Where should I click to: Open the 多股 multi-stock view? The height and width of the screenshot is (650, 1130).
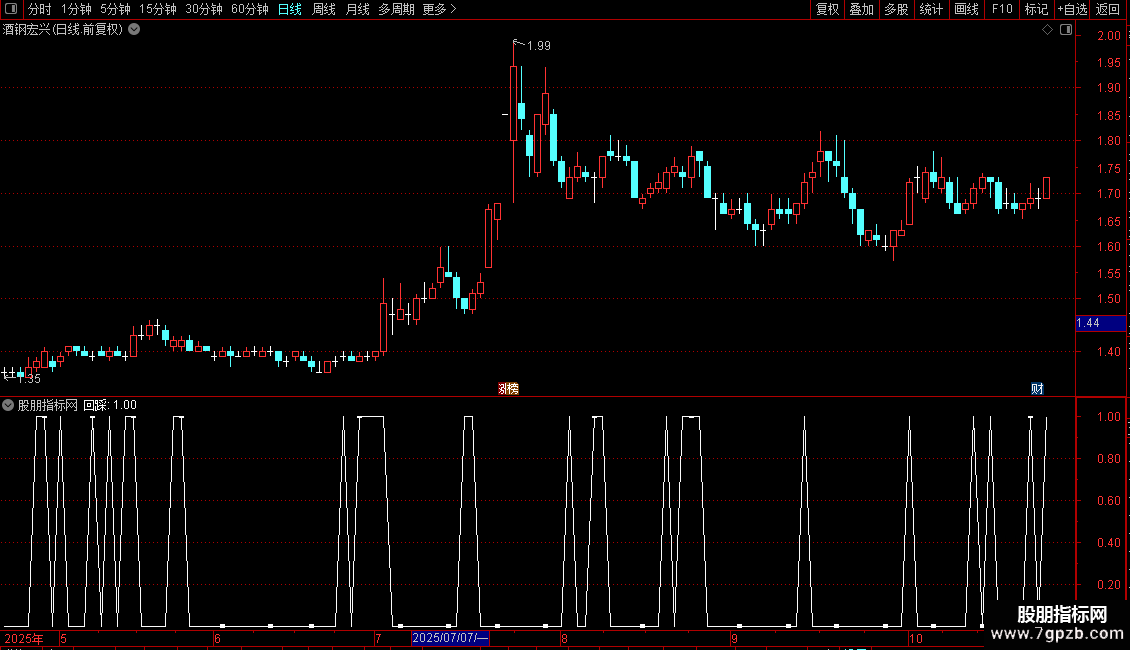[x=896, y=9]
